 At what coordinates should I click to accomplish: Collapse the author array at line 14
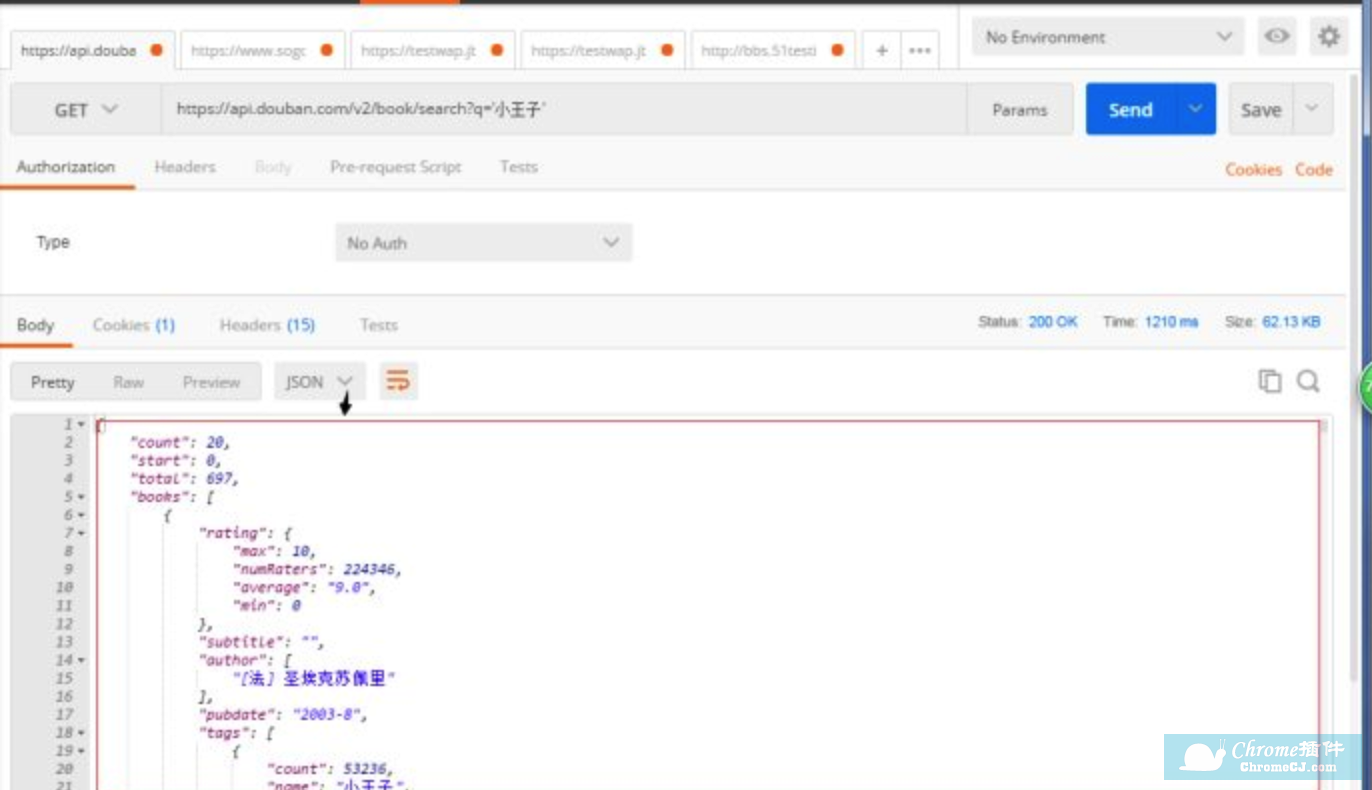point(81,660)
